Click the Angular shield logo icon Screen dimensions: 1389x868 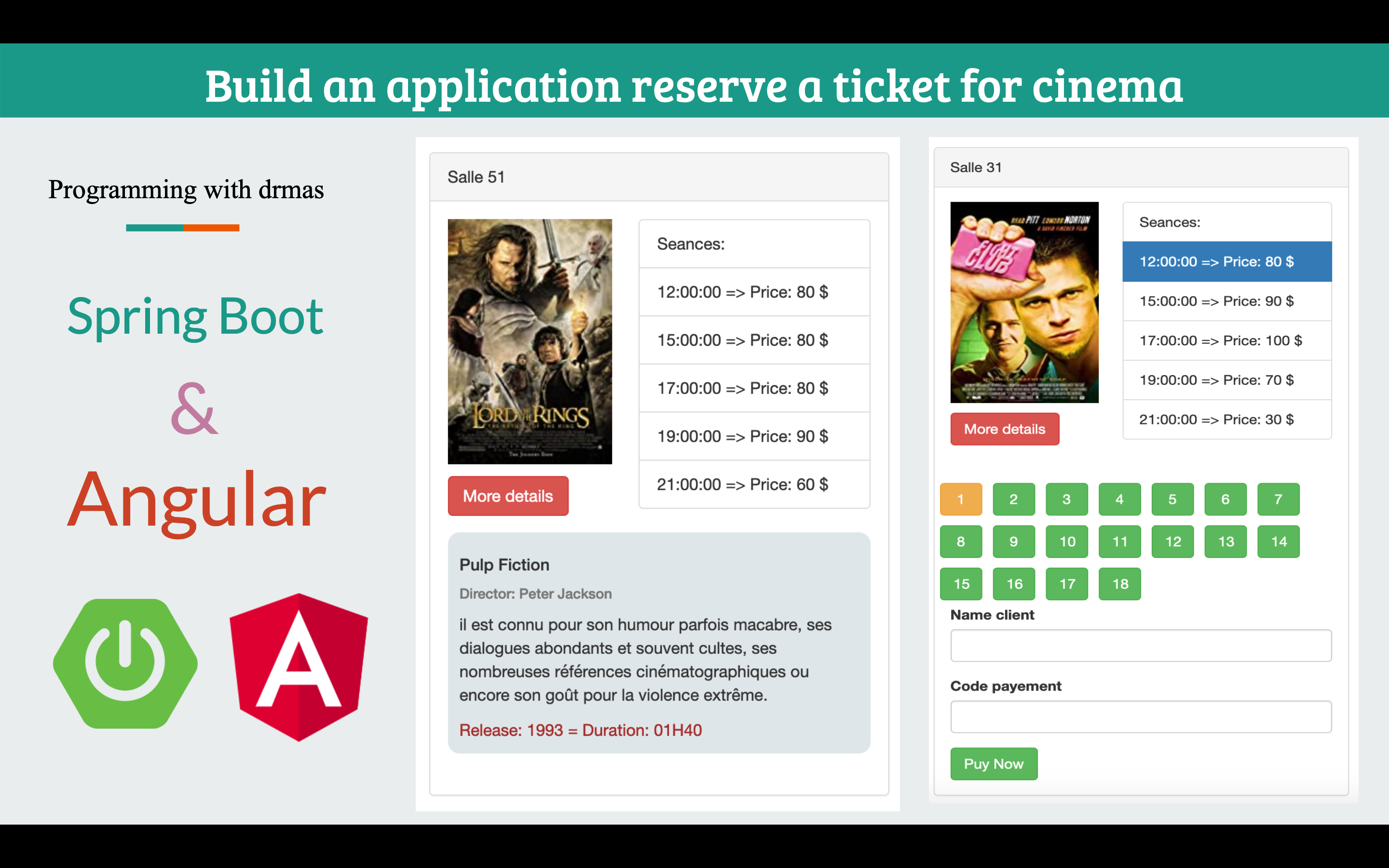pos(299,667)
